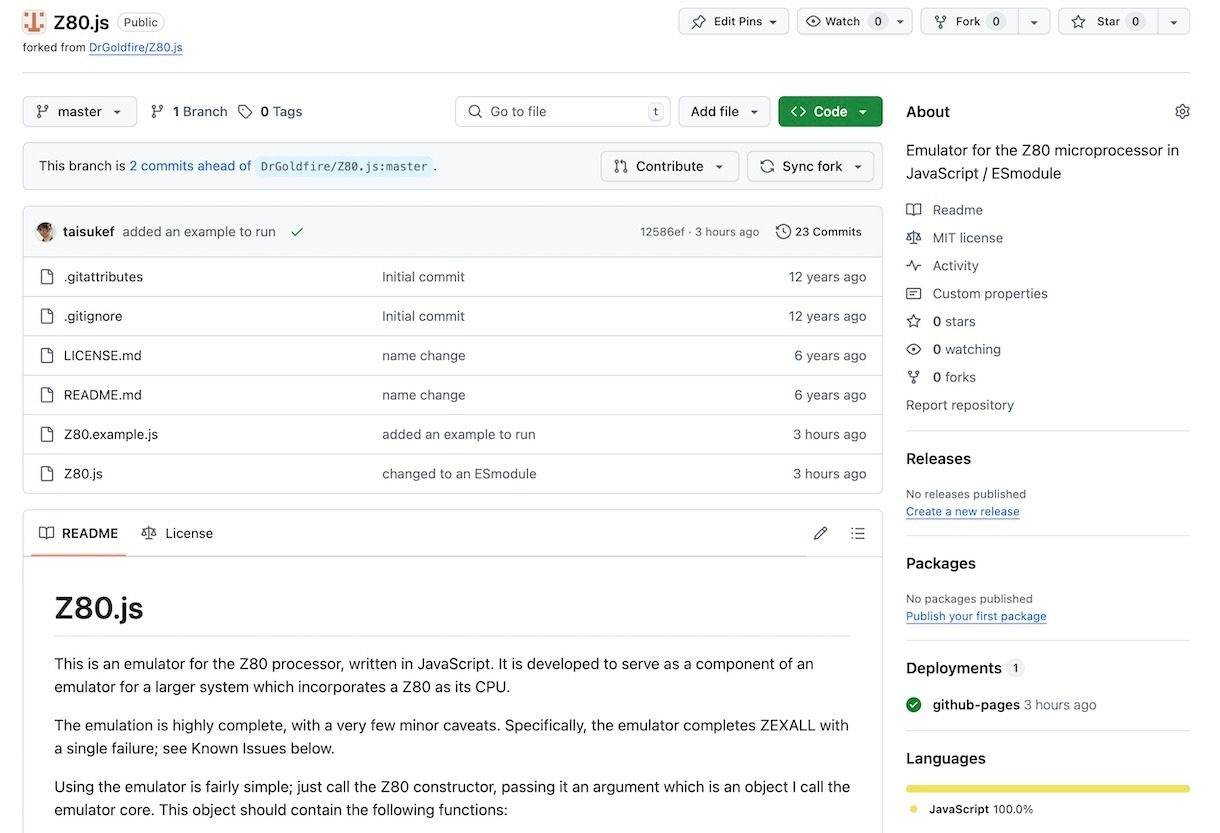Open the DrGoldfire/Z80.js fork source link
This screenshot has height=833, width=1220.
click(x=135, y=47)
